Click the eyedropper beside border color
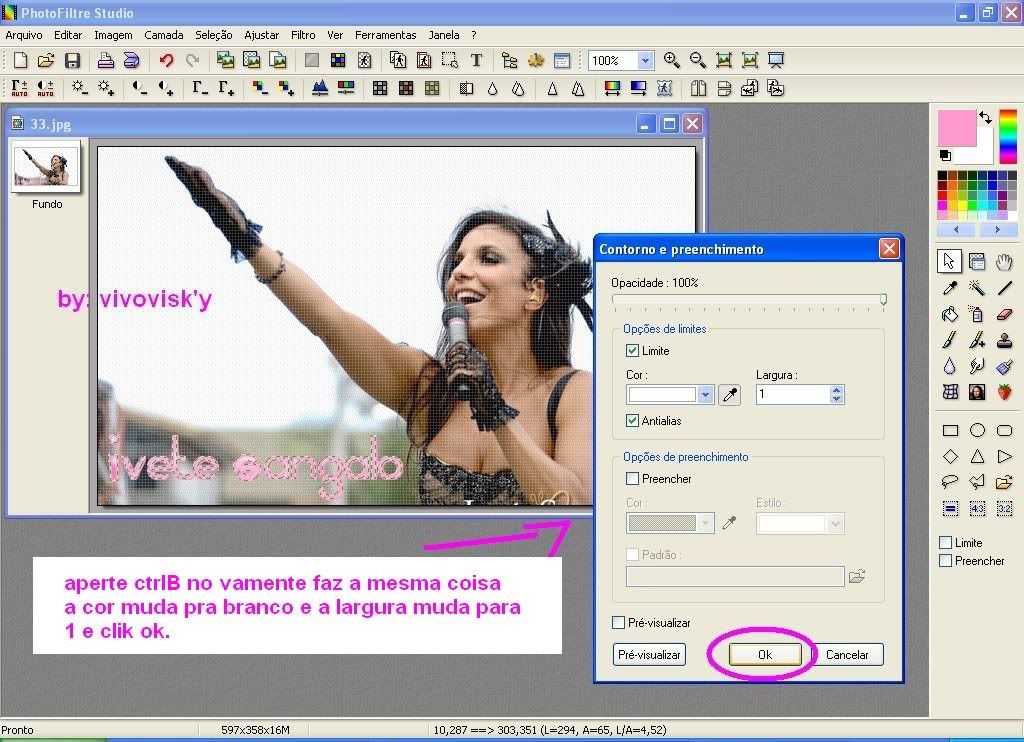 point(730,395)
